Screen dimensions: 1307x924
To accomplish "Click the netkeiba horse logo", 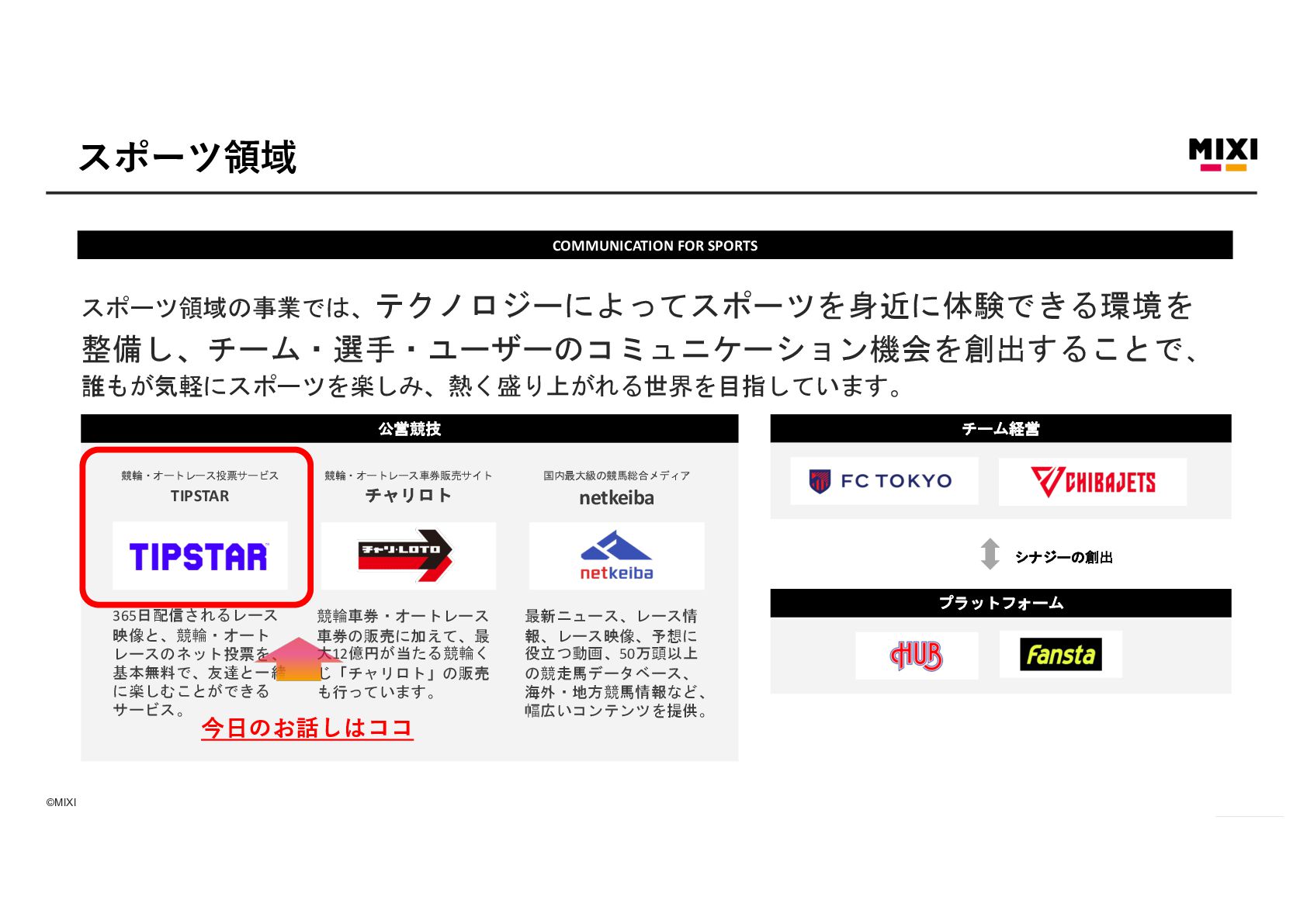I will coord(616,555).
